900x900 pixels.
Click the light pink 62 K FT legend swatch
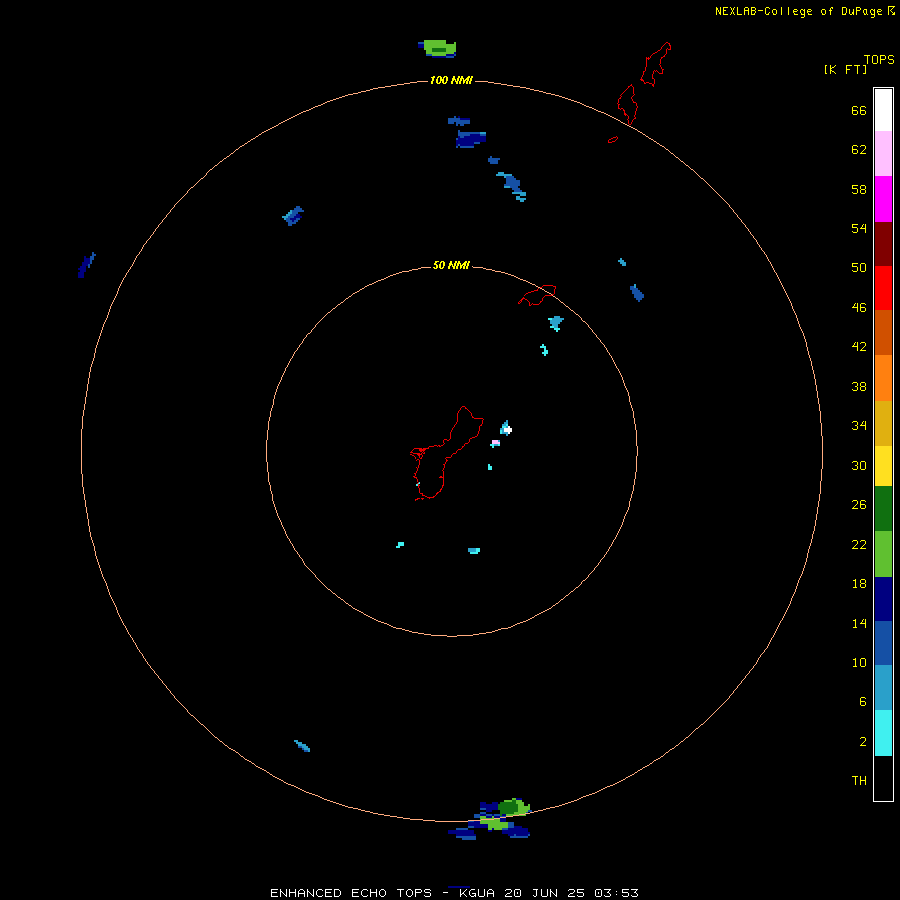click(883, 153)
